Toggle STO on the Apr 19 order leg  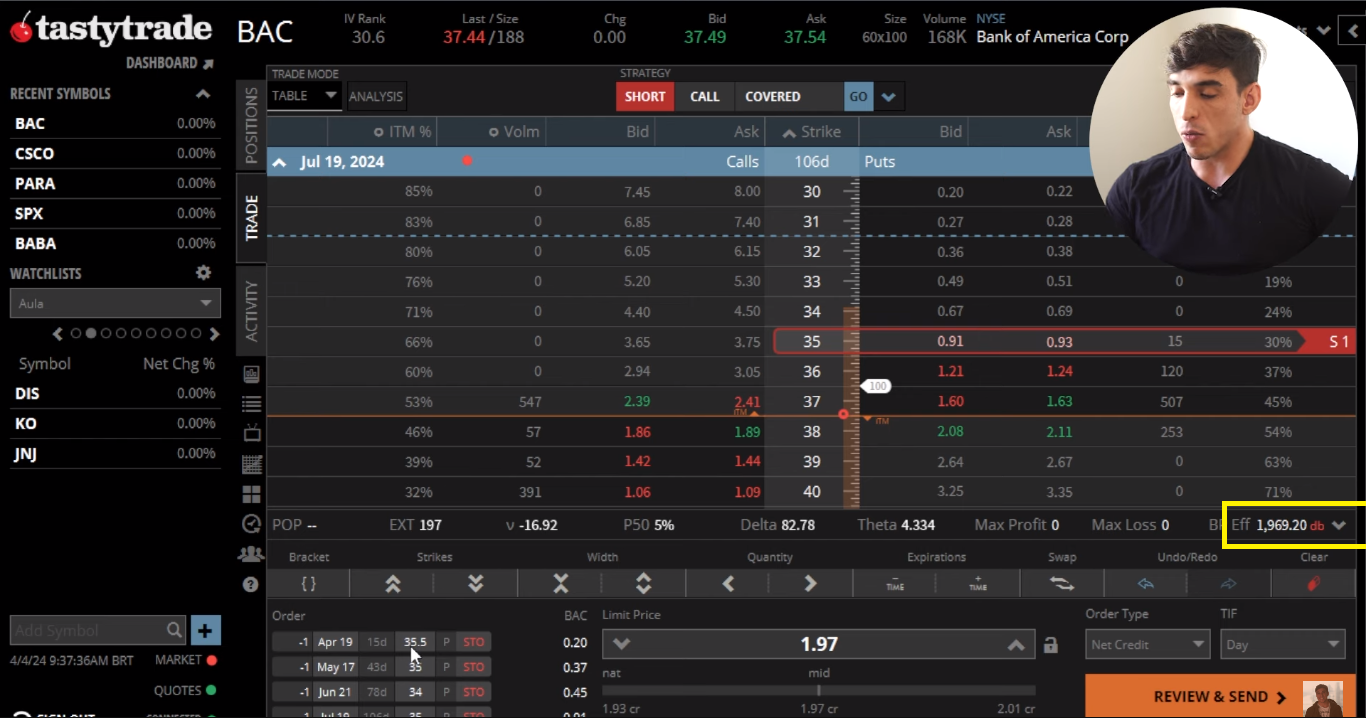click(473, 642)
